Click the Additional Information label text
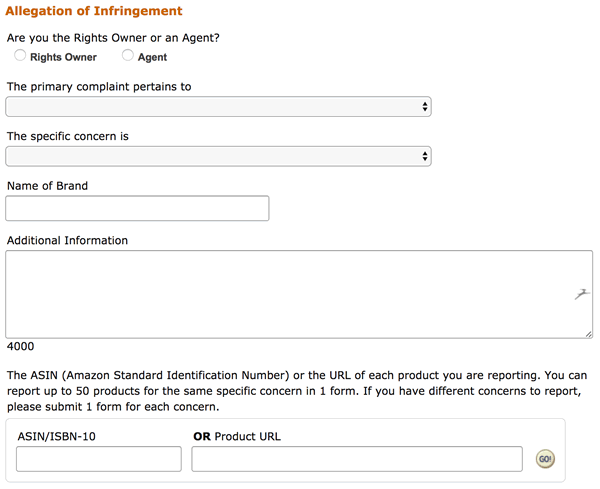The image size is (600, 489). click(x=67, y=240)
